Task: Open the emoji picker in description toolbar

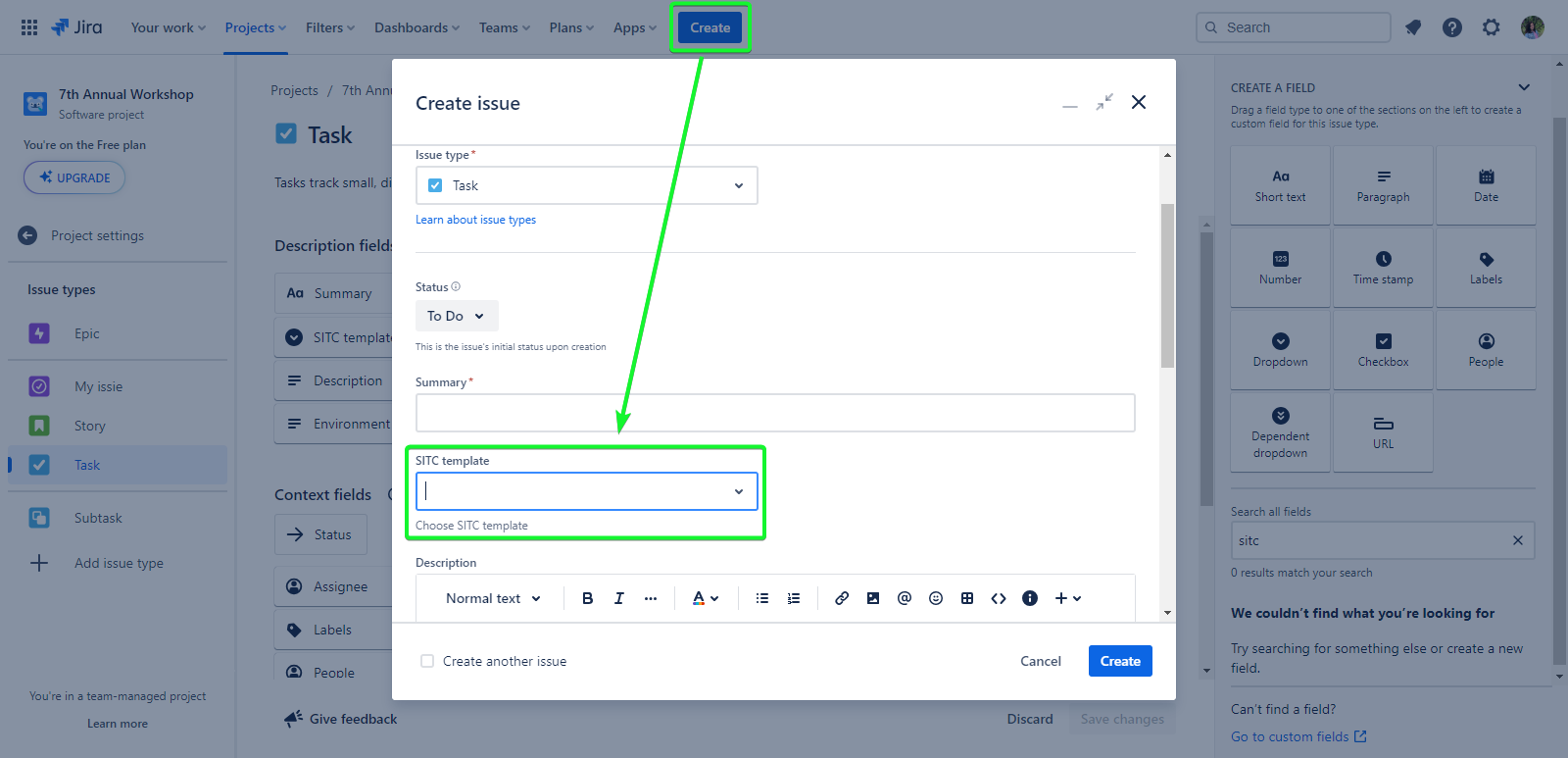Action: (x=936, y=598)
